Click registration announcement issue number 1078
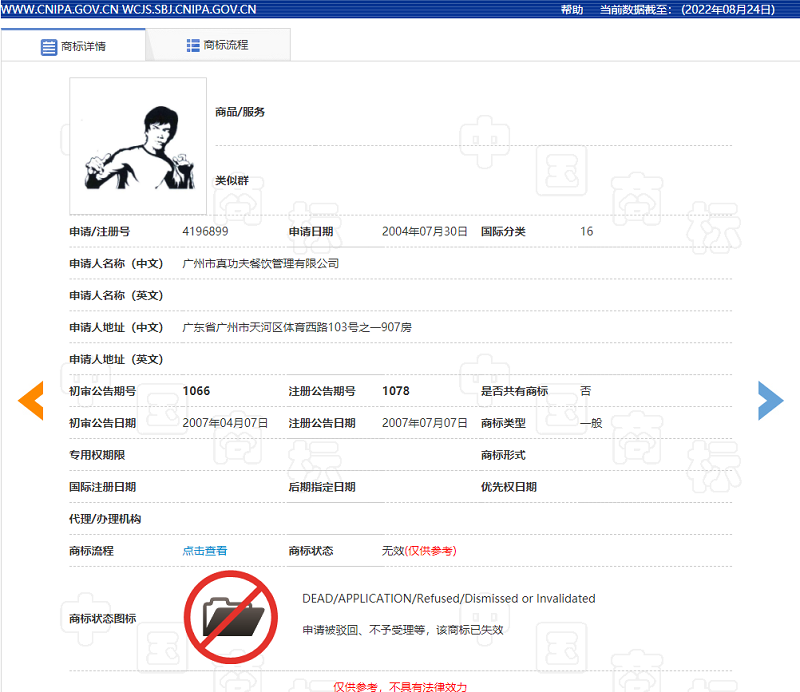 396,391
